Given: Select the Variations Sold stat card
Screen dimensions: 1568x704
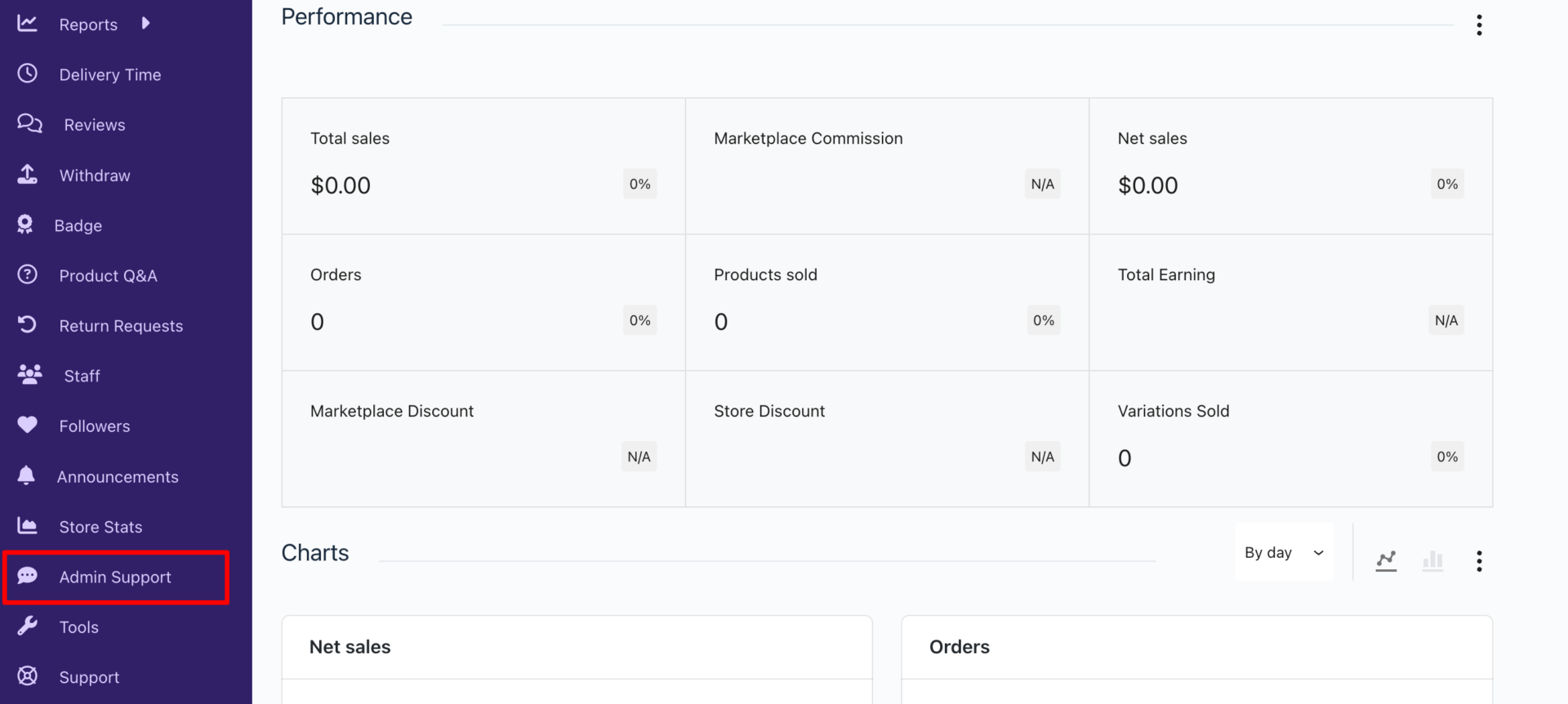Looking at the screenshot, I should (x=1290, y=439).
